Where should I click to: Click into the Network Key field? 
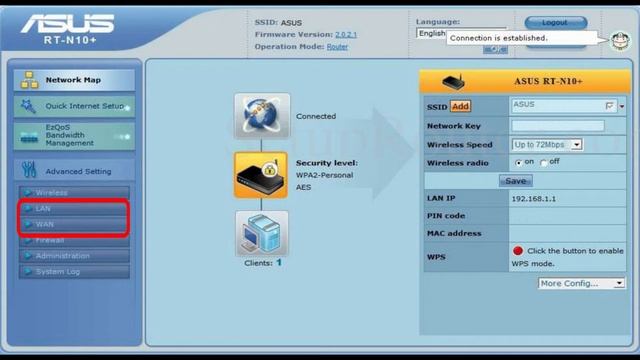558,126
